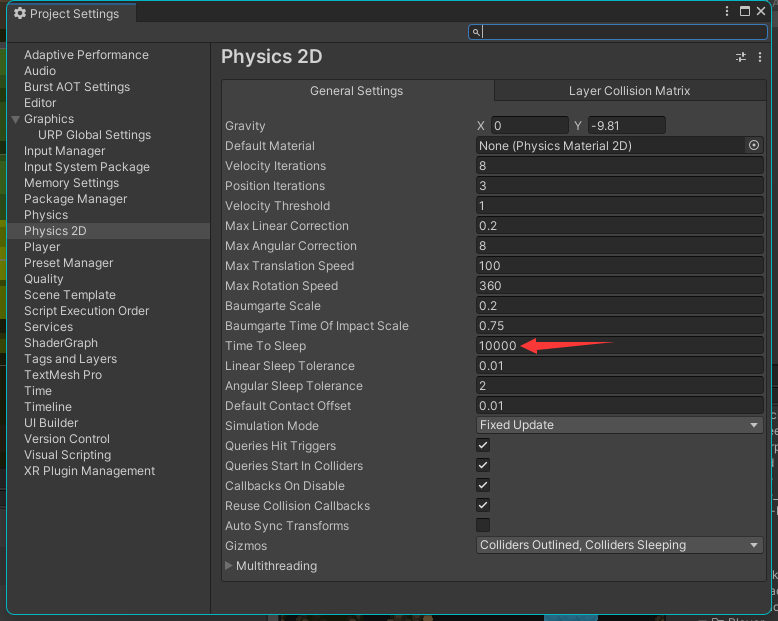Click the window kebab menu icon
This screenshot has height=621, width=778.
click(727, 11)
